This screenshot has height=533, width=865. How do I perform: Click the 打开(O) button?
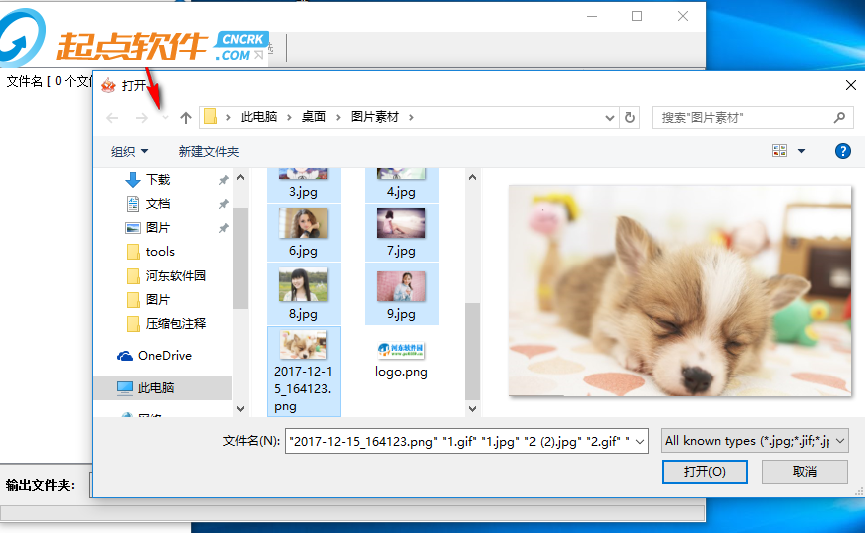pyautogui.click(x=704, y=472)
